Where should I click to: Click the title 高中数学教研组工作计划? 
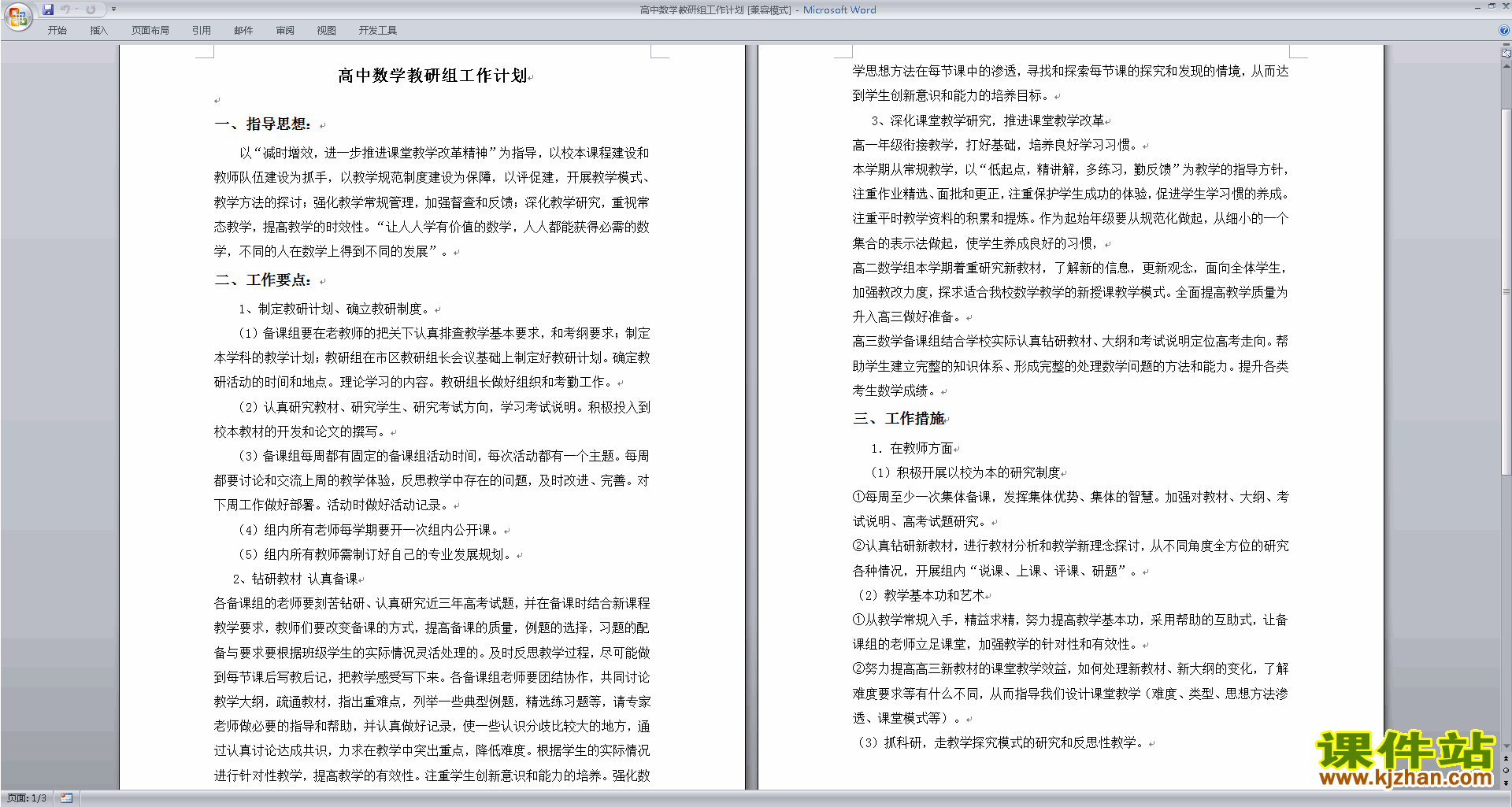(432, 76)
